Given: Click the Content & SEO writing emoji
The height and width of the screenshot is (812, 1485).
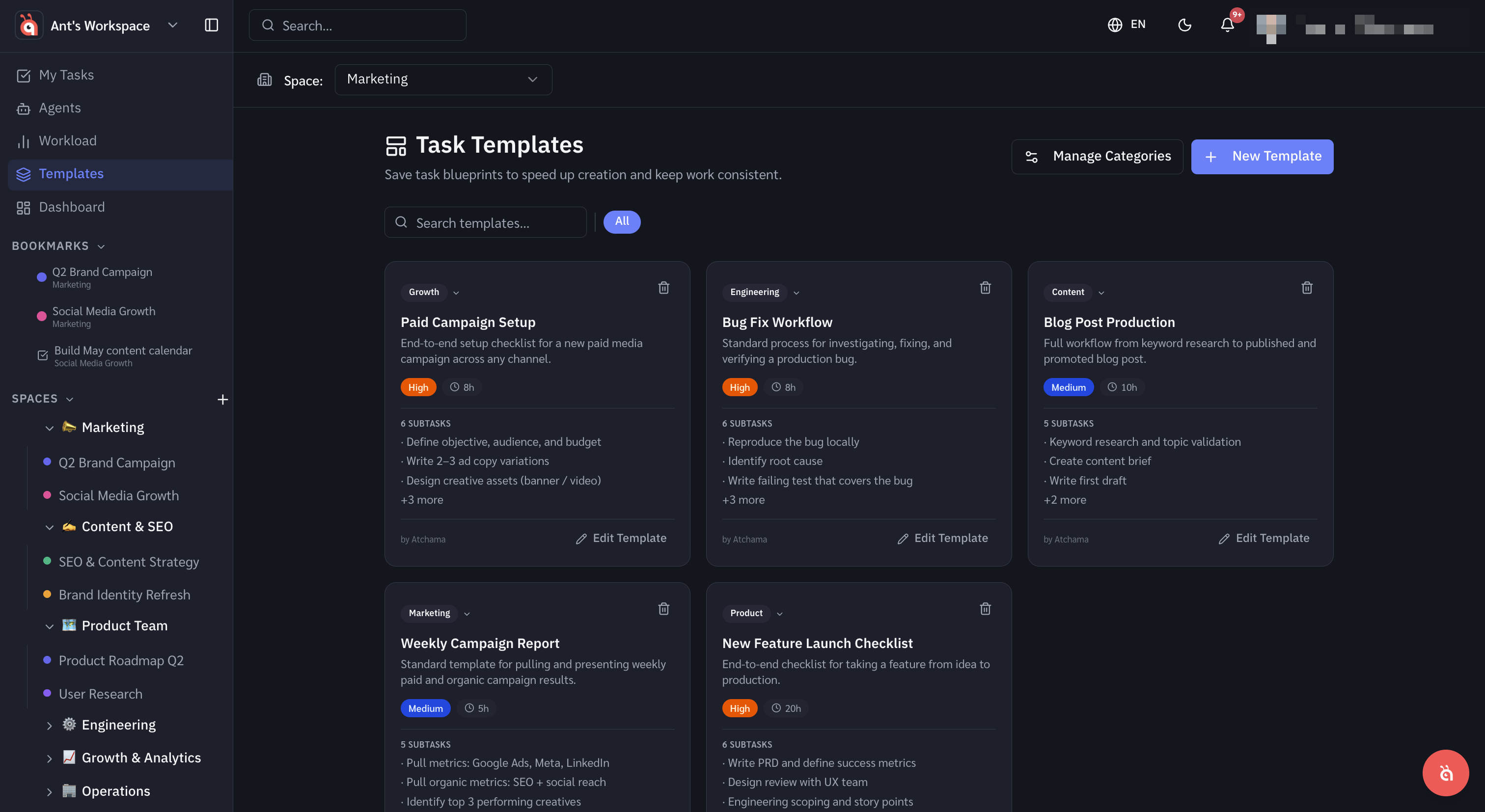Looking at the screenshot, I should pyautogui.click(x=69, y=526).
